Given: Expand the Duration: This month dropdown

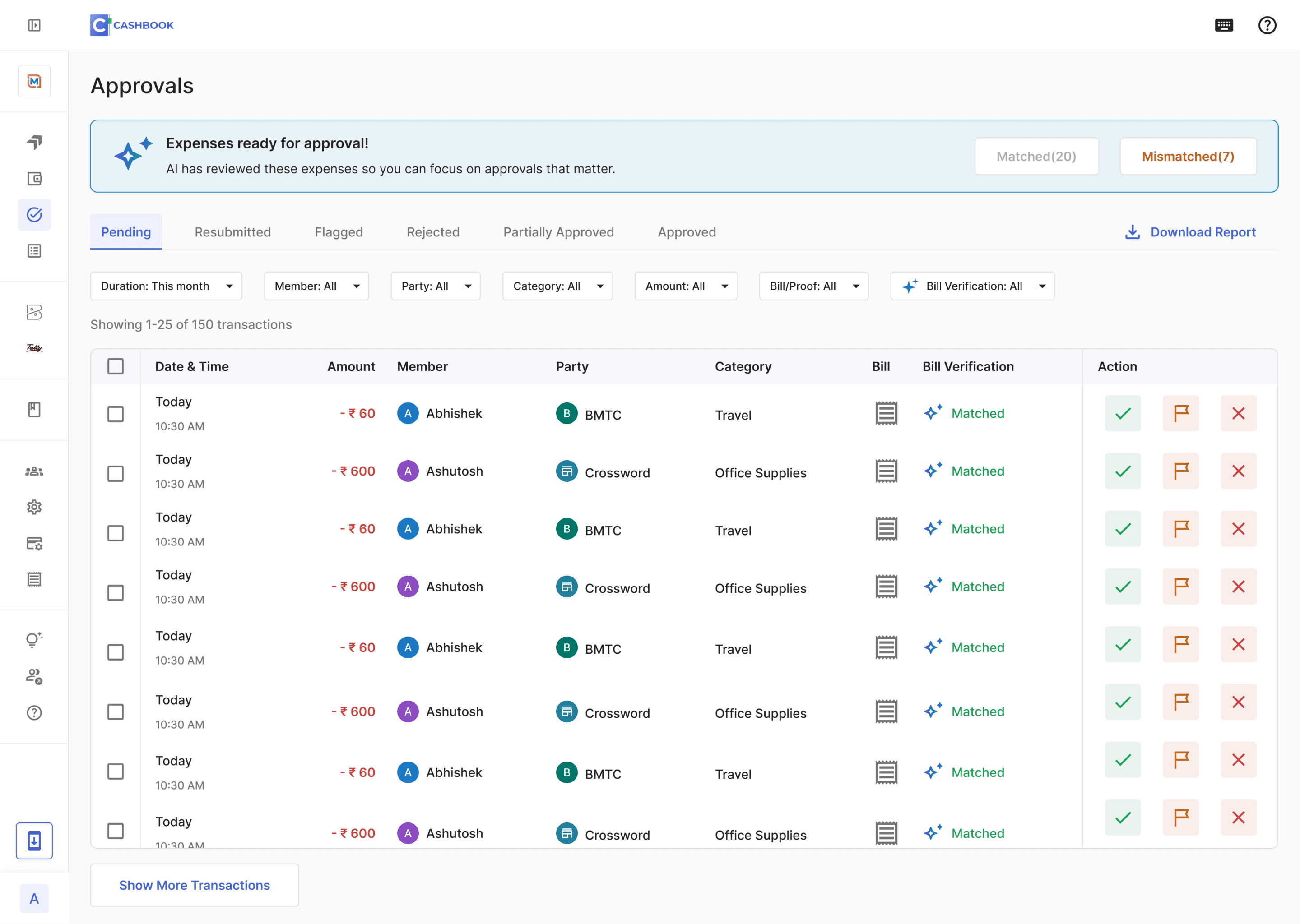Looking at the screenshot, I should tap(166, 286).
